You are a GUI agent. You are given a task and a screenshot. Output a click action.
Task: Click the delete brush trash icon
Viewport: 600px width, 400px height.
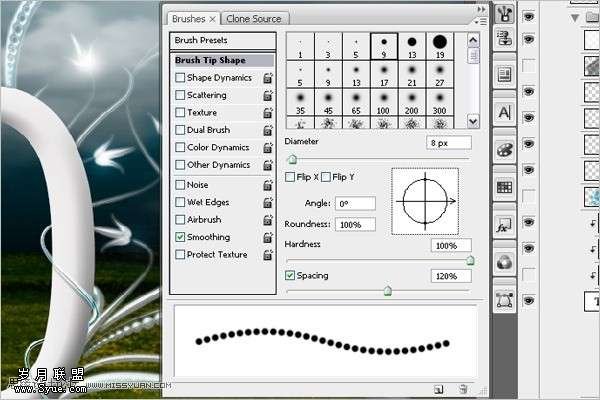[x=463, y=389]
